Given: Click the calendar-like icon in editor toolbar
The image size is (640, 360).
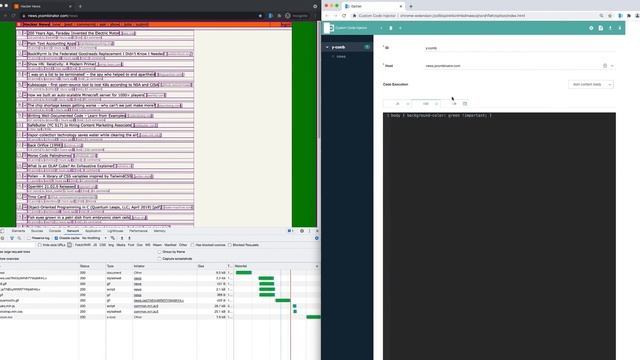Looking at the screenshot, I should (x=465, y=104).
